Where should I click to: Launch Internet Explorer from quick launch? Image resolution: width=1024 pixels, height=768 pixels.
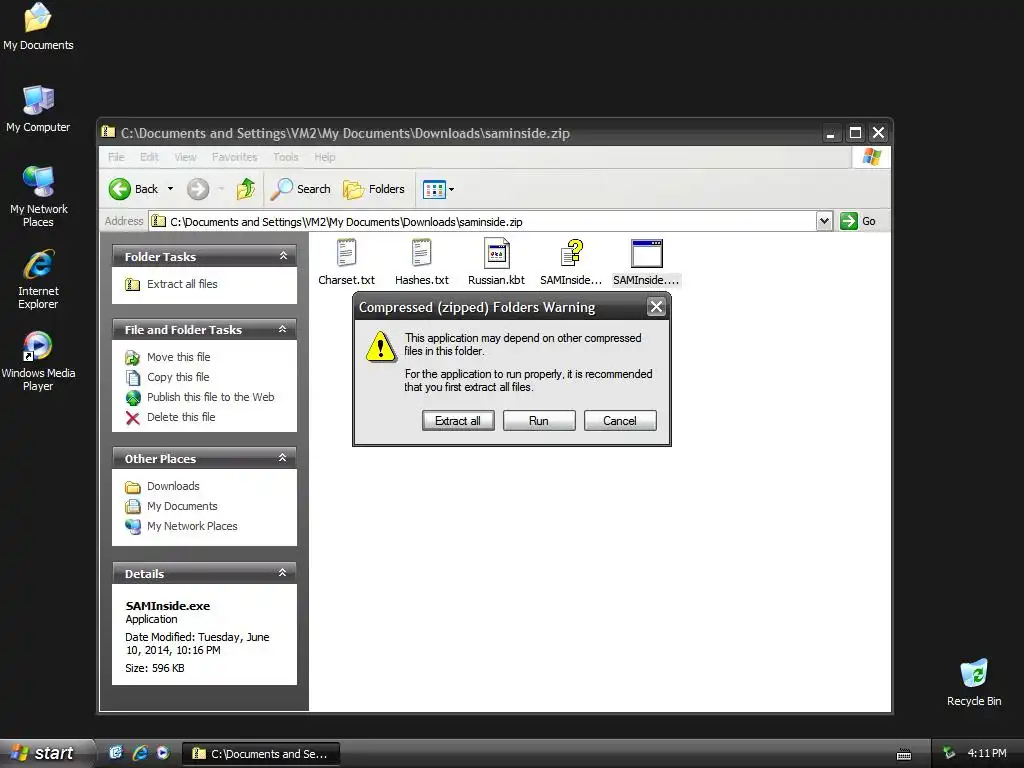point(140,753)
